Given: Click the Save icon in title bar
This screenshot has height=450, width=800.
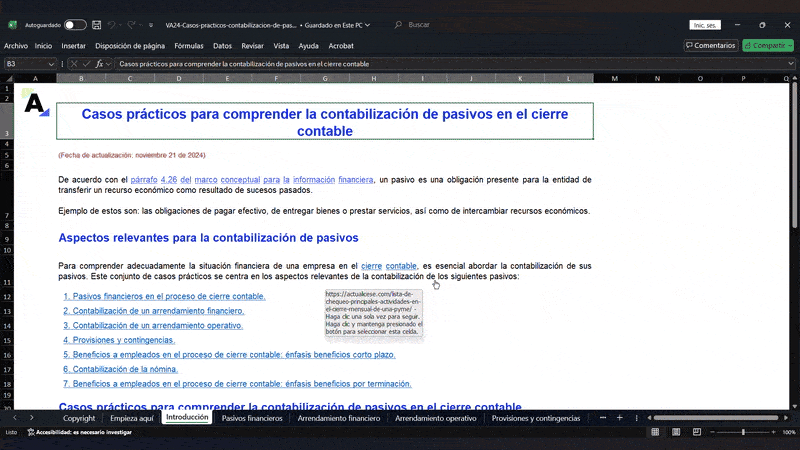Looking at the screenshot, I should 96,24.
